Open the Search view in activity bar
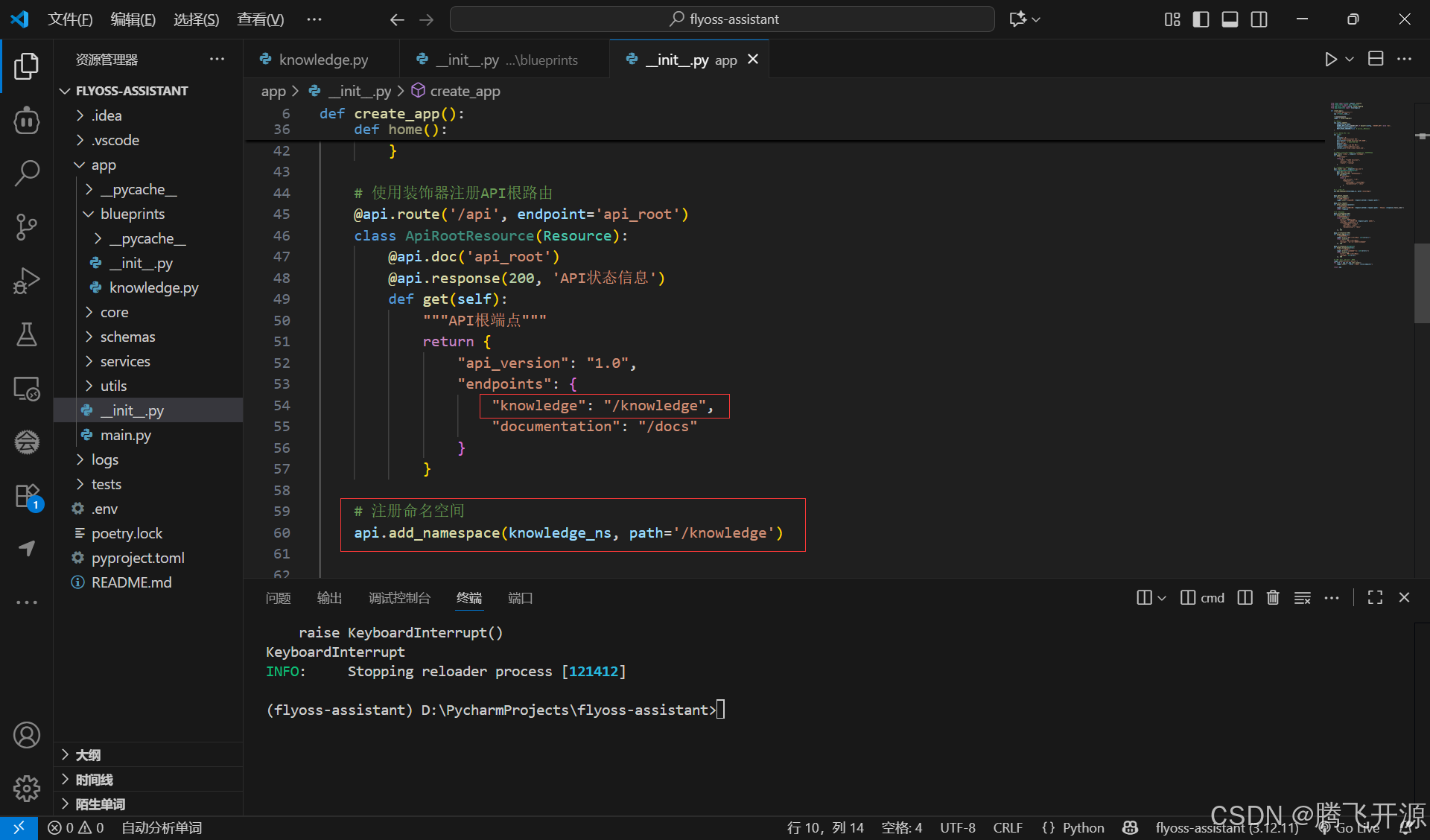The image size is (1430, 840). 27,173
